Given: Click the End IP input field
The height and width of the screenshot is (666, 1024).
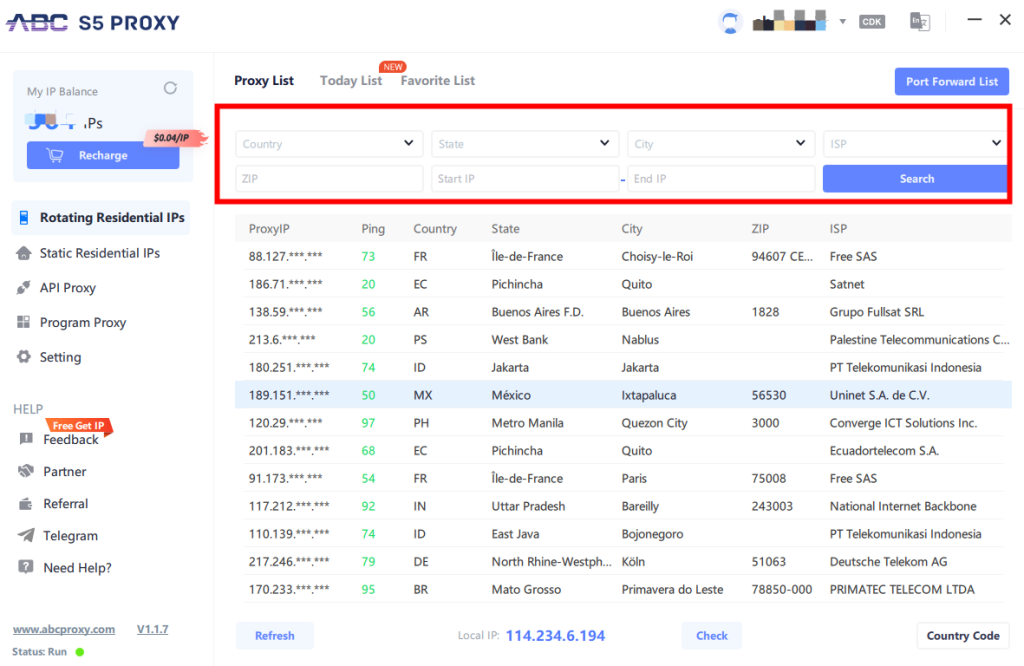Looking at the screenshot, I should 721,178.
